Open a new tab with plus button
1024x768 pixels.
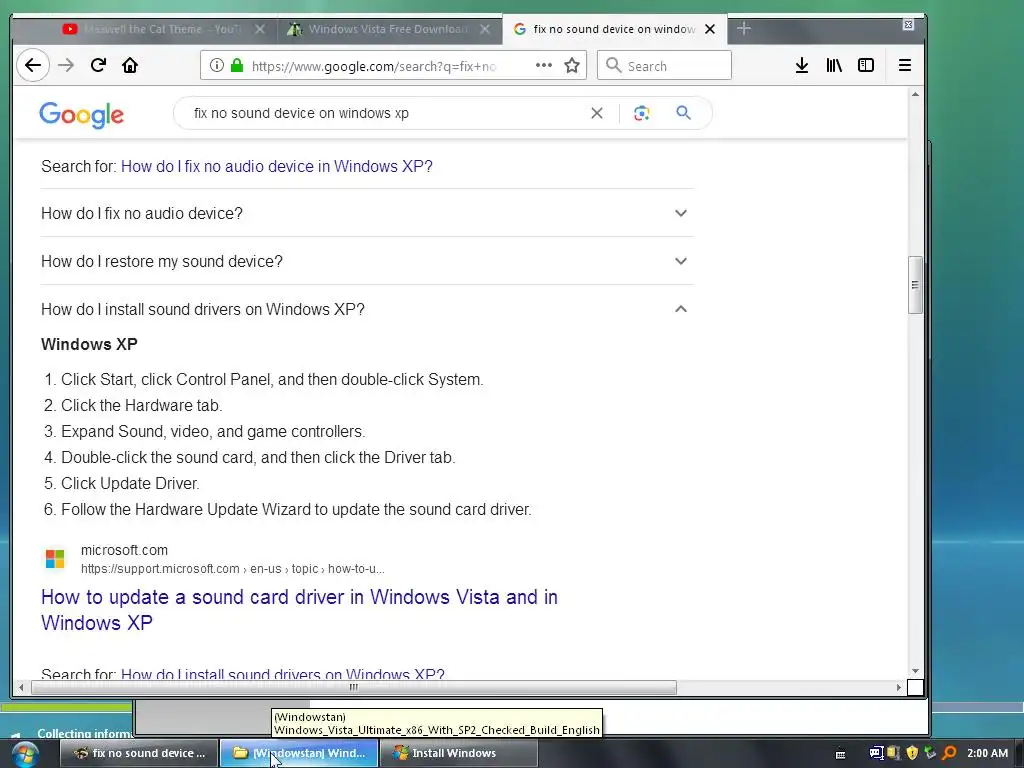coord(744,29)
